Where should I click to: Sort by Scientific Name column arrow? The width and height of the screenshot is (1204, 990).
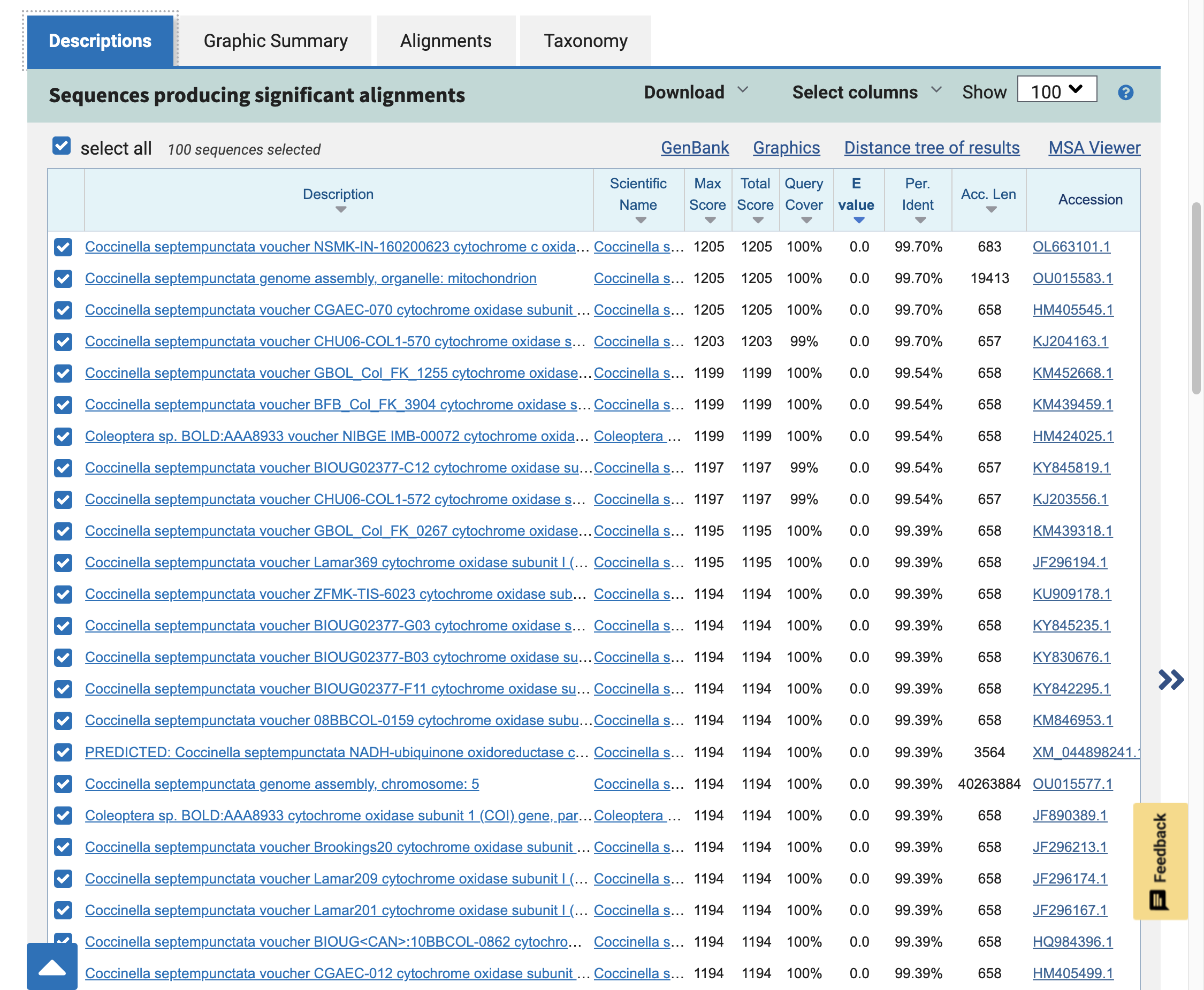pyautogui.click(x=641, y=220)
